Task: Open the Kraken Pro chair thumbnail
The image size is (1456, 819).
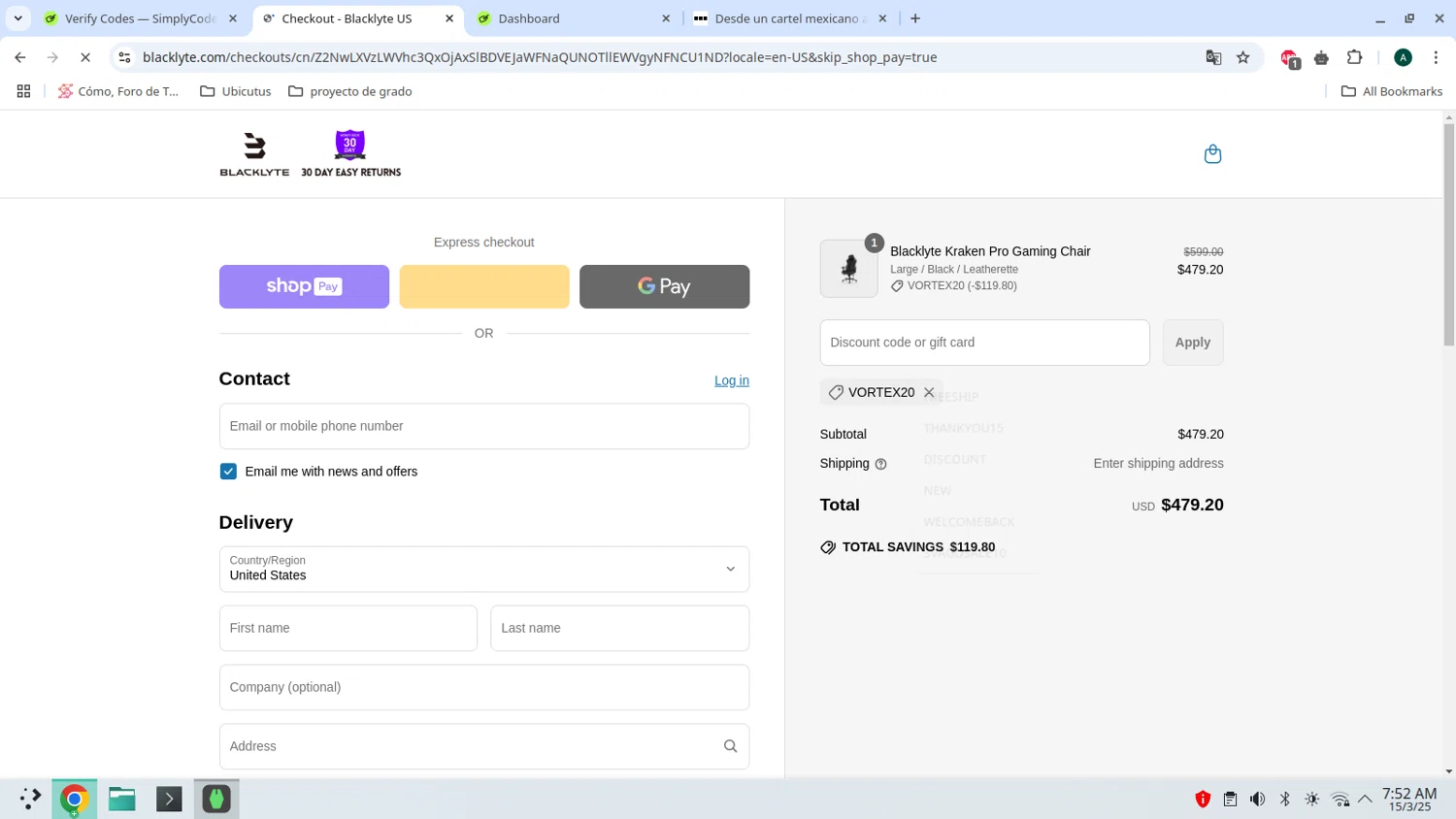Action: [x=848, y=269]
